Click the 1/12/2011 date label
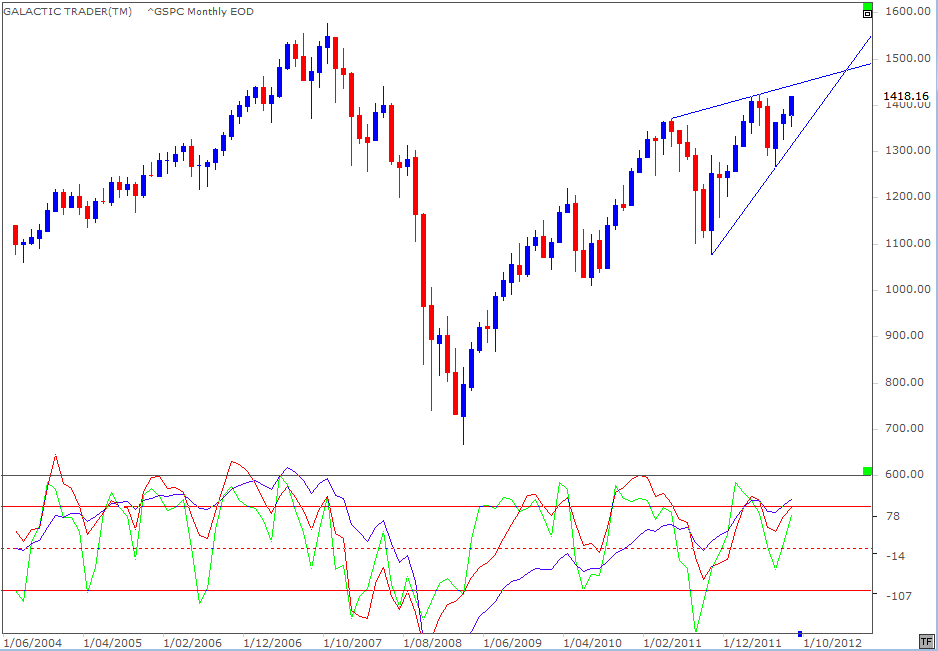 (751, 643)
